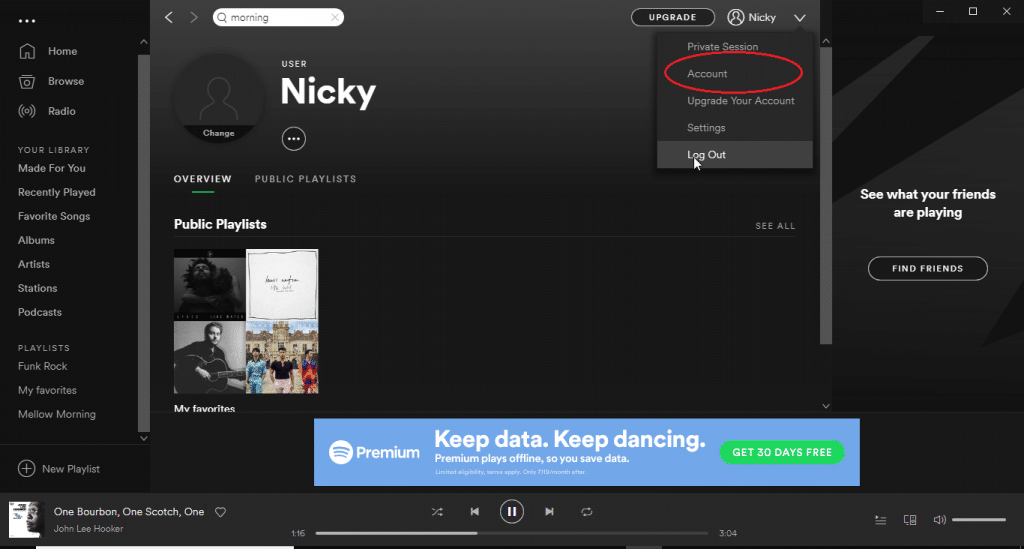Click the Nicky username in top bar

tap(762, 18)
